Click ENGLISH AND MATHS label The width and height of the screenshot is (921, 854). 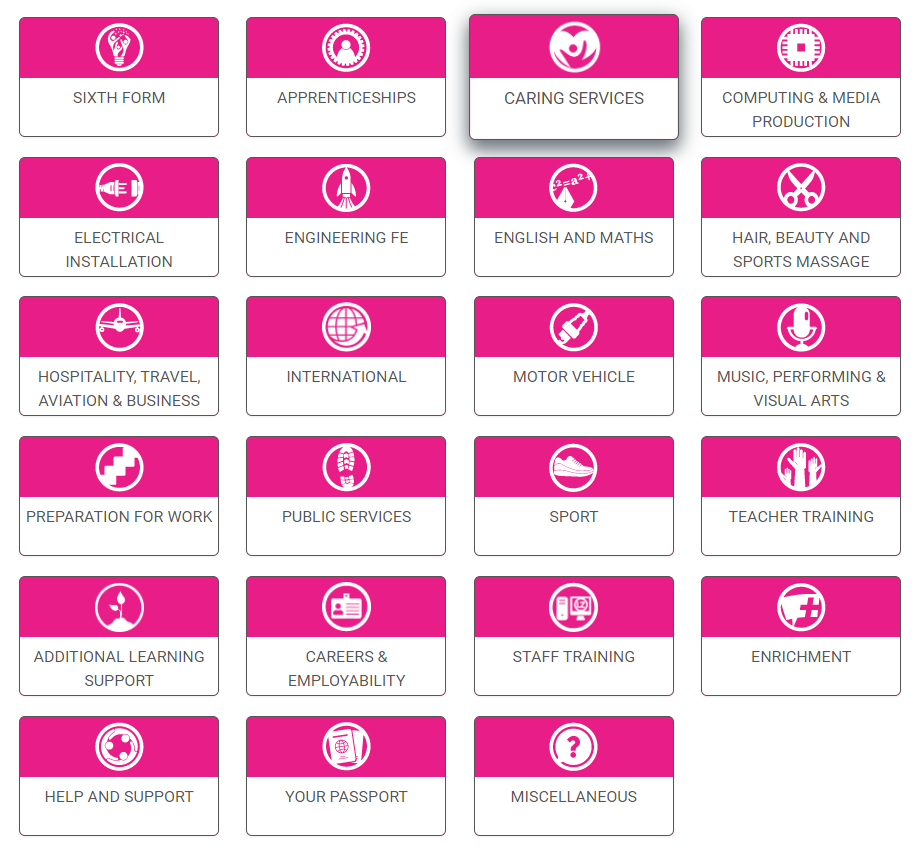pyautogui.click(x=573, y=238)
